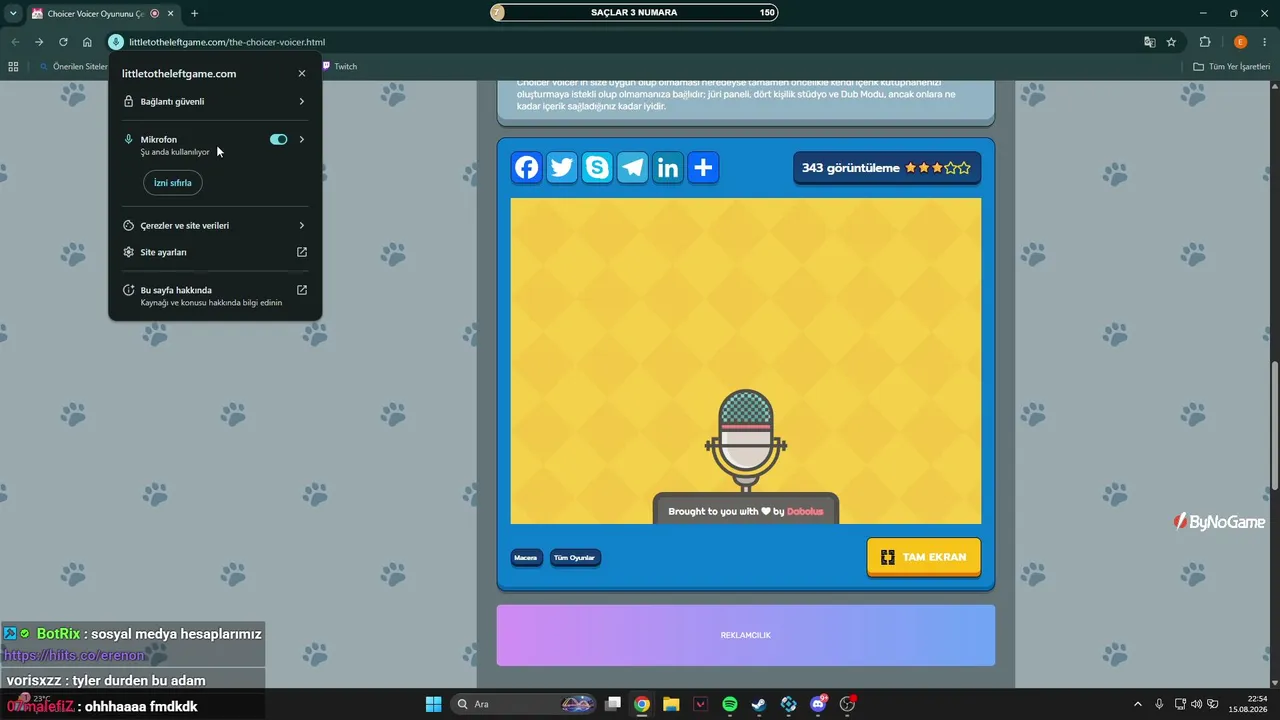Open the Chrome profile avatar E
Viewport: 1280px width, 720px height.
click(1241, 42)
